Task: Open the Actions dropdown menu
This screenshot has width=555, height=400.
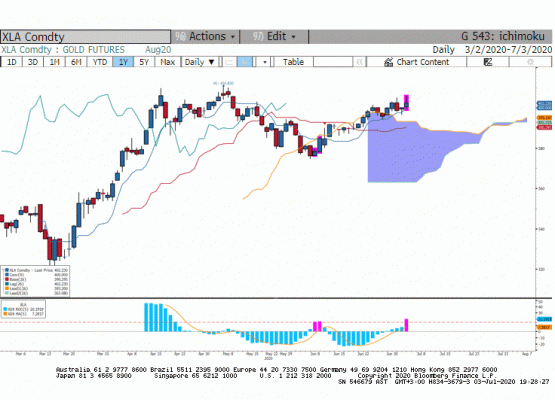Action: 205,36
